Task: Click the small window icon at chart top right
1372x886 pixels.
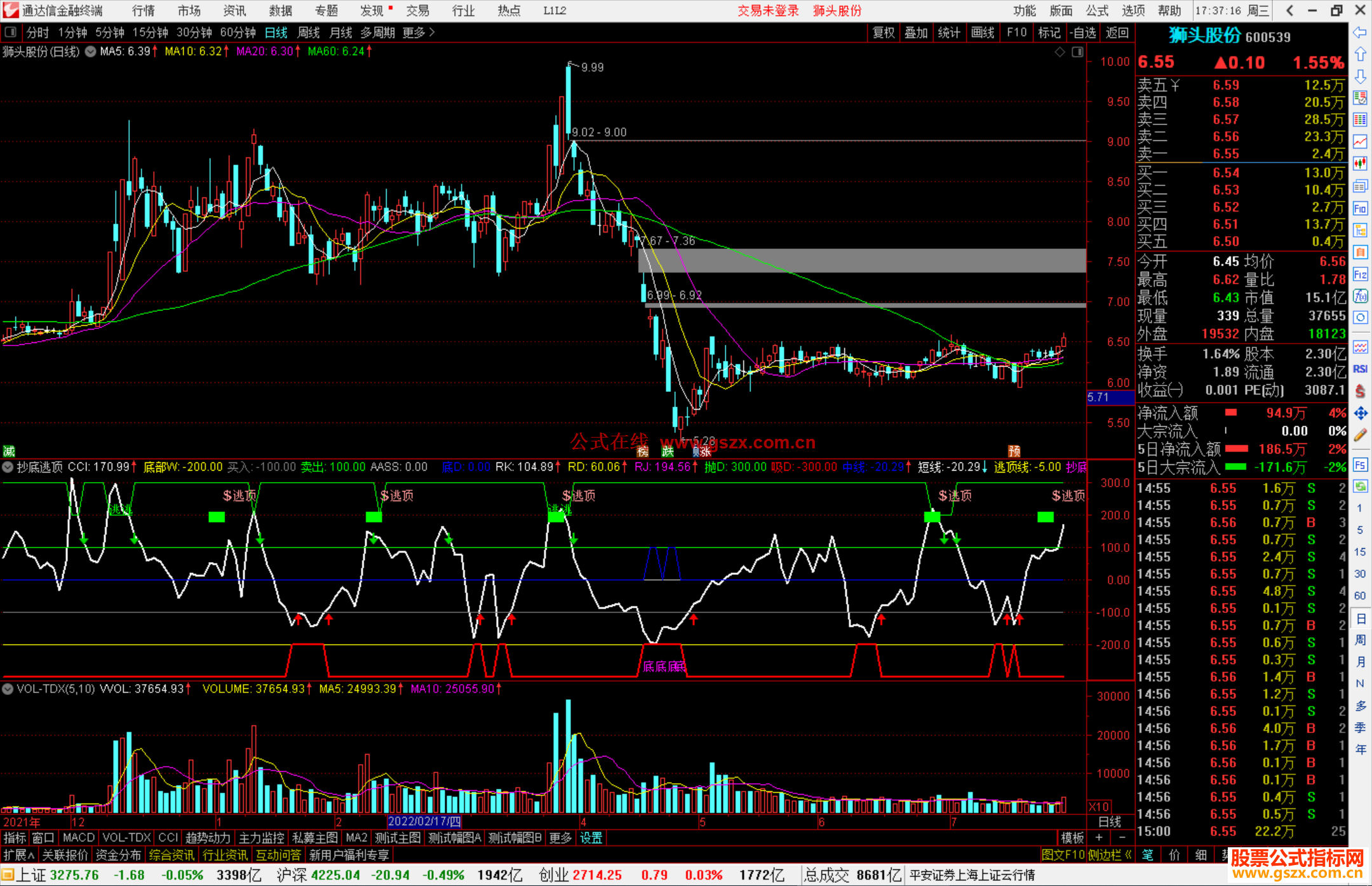Action: point(1077,52)
